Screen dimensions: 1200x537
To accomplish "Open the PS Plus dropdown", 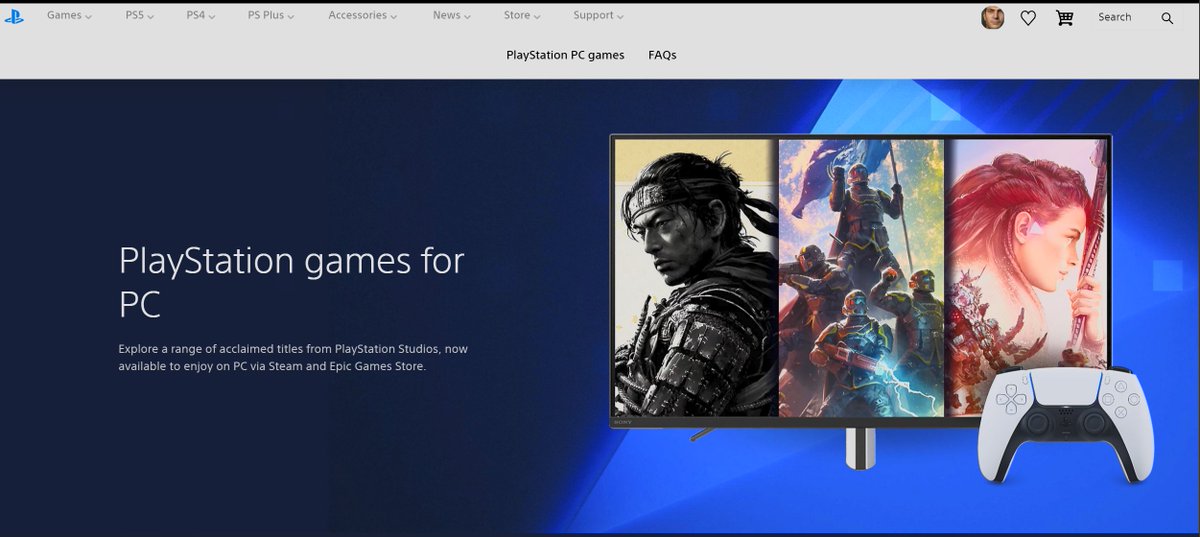I will [x=271, y=16].
